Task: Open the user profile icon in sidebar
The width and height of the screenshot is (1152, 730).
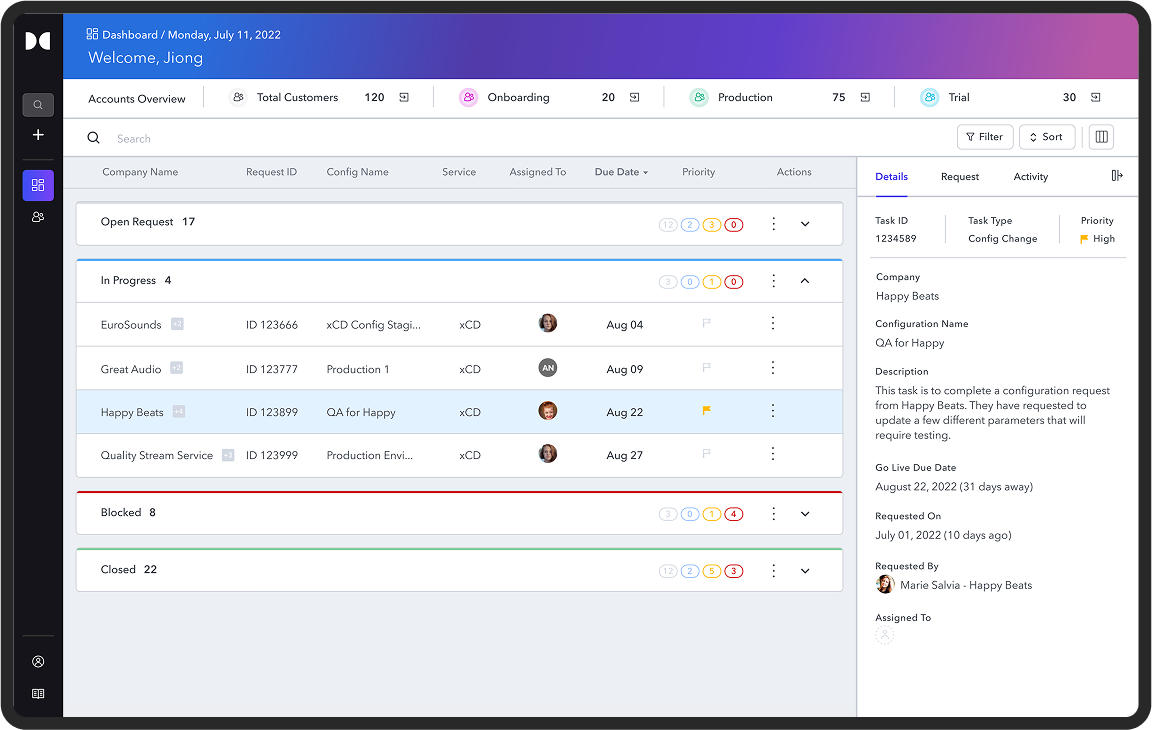Action: coord(38,661)
